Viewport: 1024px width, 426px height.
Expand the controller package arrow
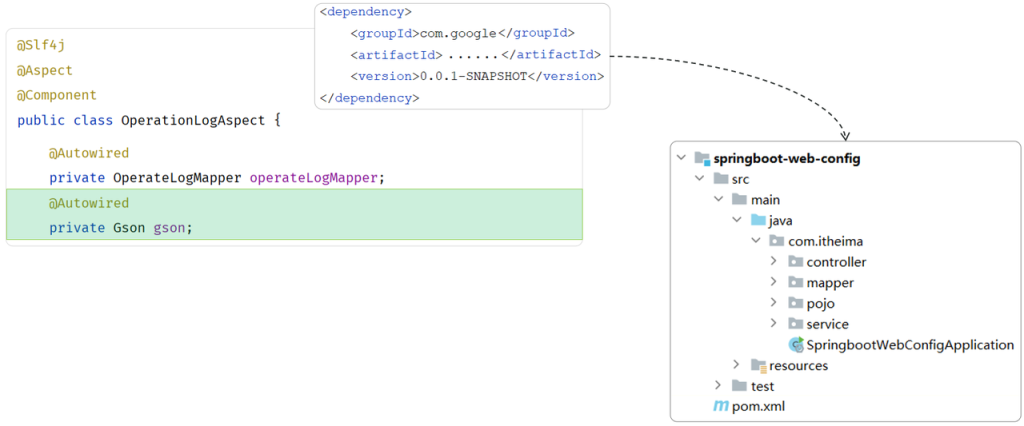(x=774, y=262)
